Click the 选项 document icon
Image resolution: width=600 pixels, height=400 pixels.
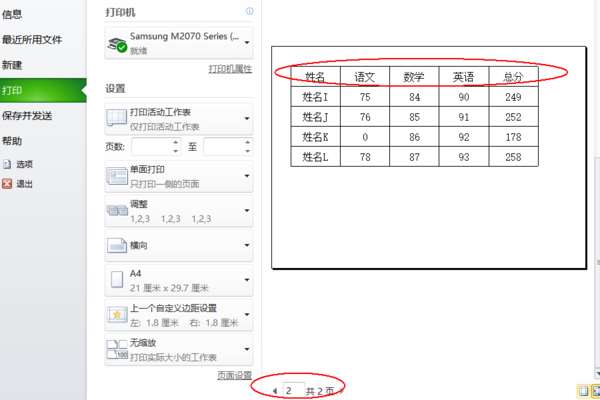pos(7,164)
